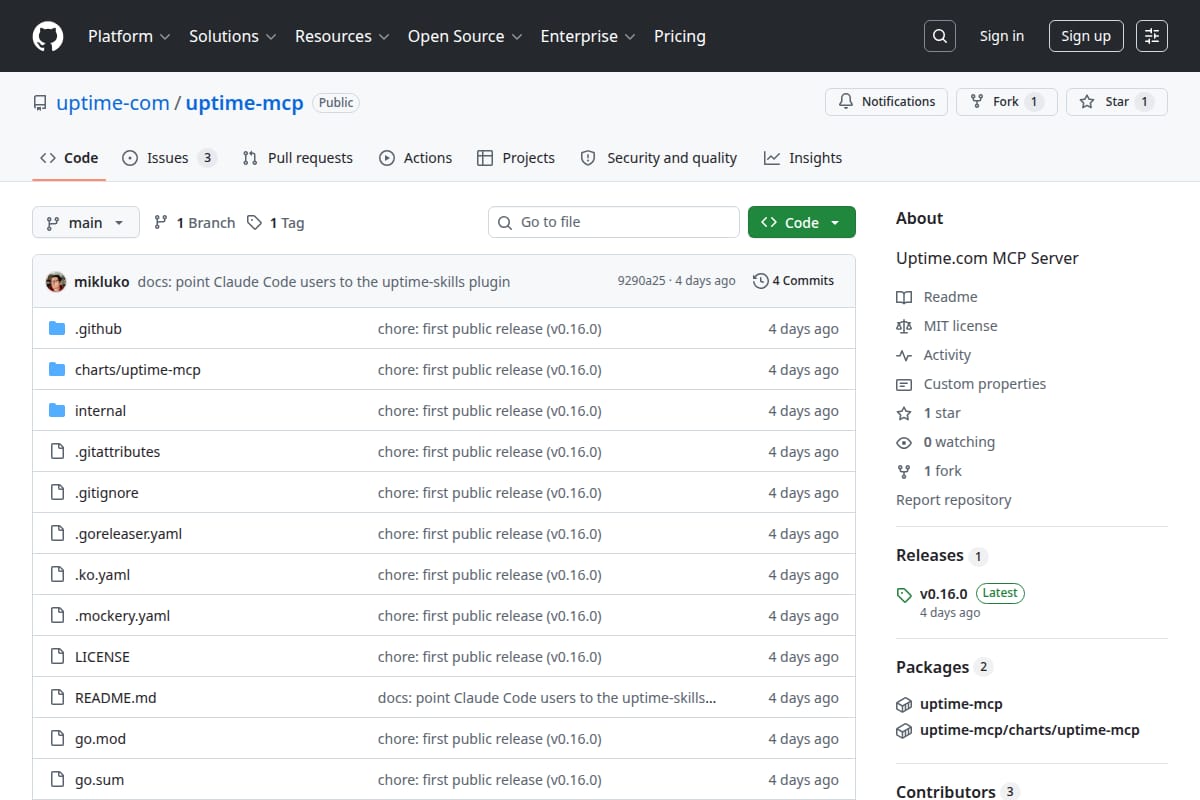Click Report repository

[954, 500]
